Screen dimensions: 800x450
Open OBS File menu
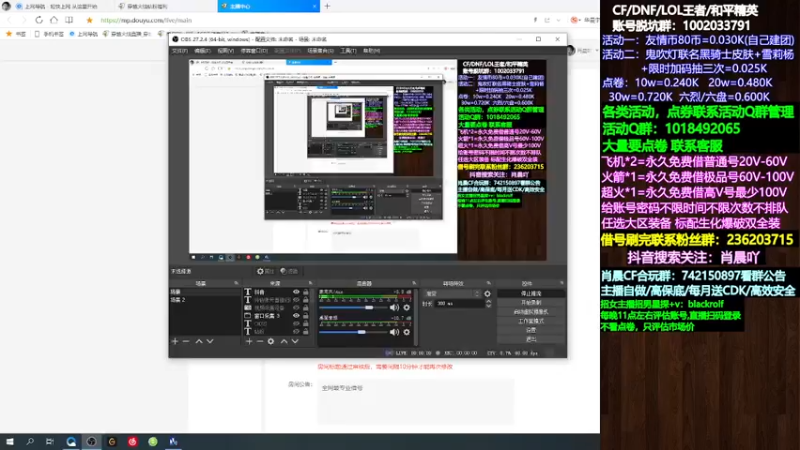(x=180, y=51)
